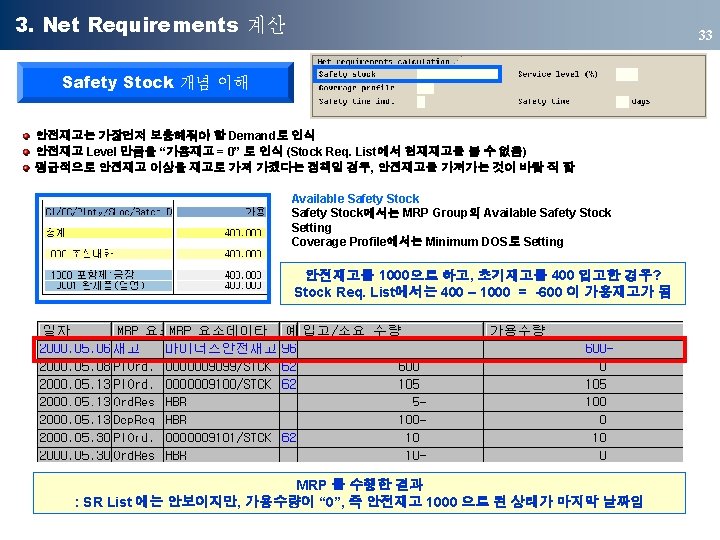Select the 2000.05.06 재고 row date cell
The height and width of the screenshot is (540, 720).
(x=74, y=349)
